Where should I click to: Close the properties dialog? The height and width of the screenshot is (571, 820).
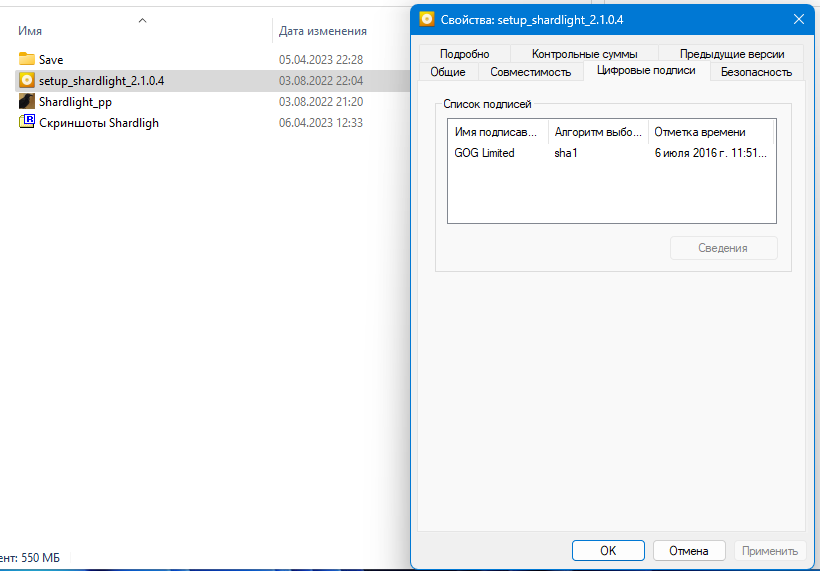[x=799, y=19]
